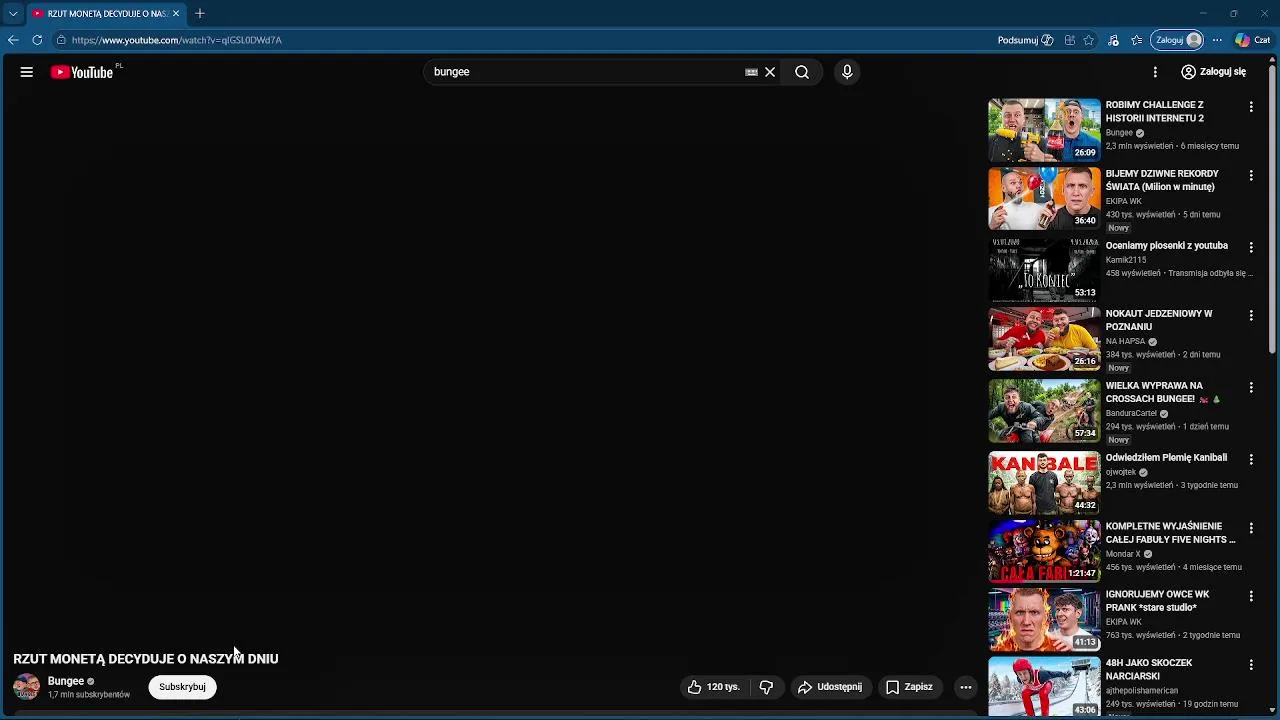1280x720 pixels.
Task: Open a new browser tab with plus
Action: 200,13
